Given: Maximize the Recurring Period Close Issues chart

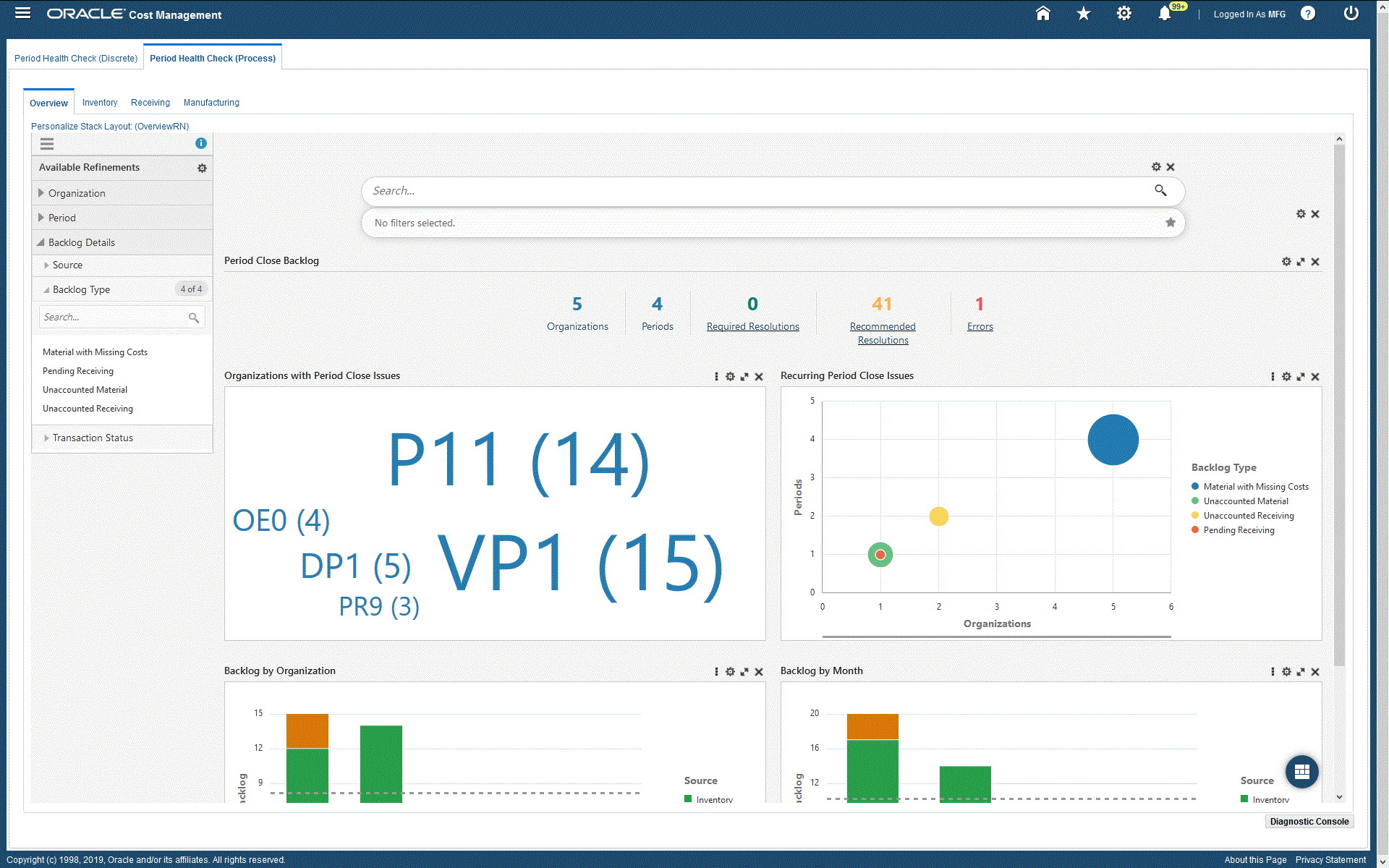Looking at the screenshot, I should 1301,377.
